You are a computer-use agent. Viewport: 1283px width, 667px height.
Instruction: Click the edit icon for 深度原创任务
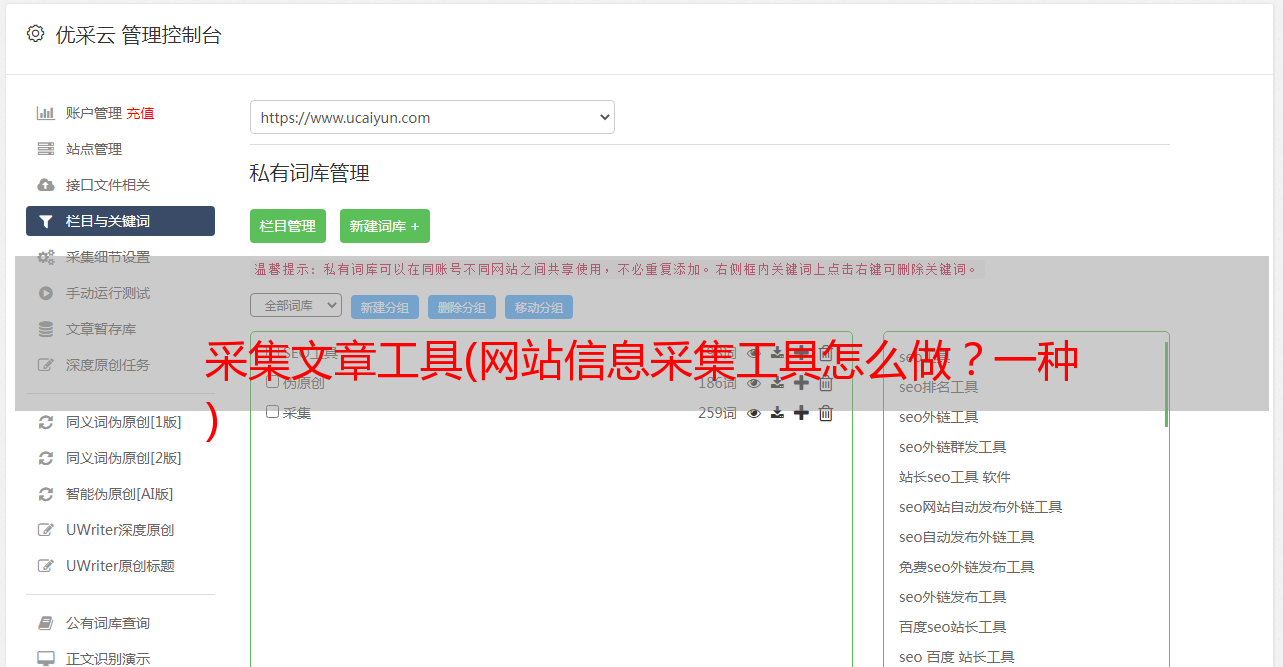pos(45,365)
